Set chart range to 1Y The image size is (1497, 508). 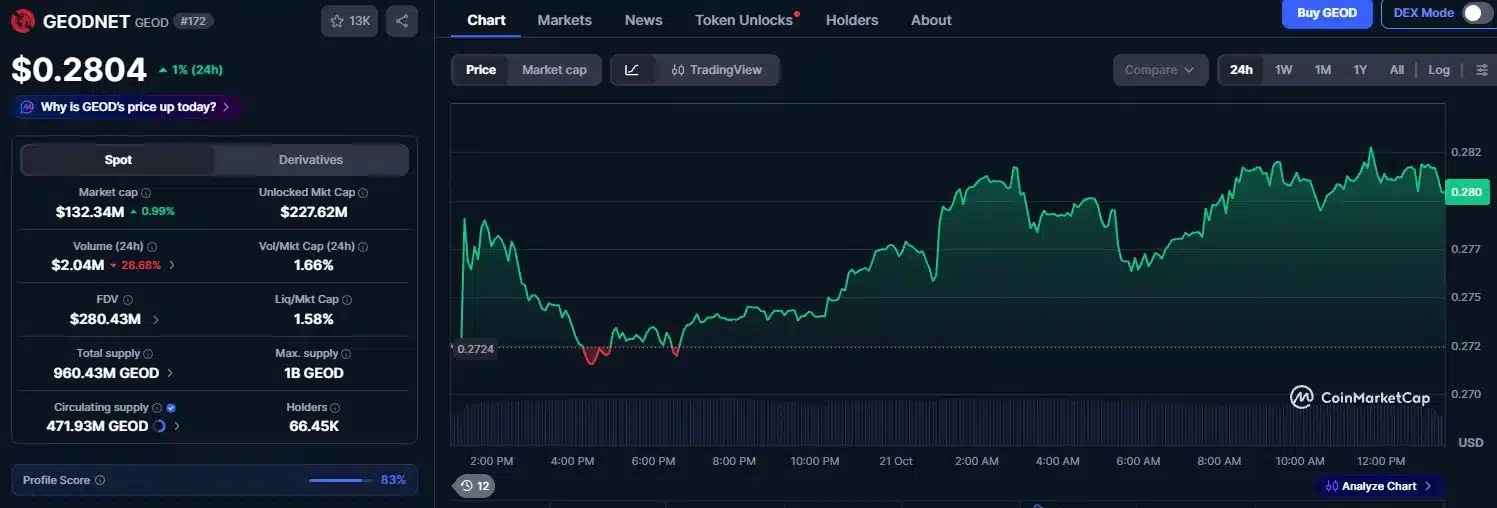1360,70
